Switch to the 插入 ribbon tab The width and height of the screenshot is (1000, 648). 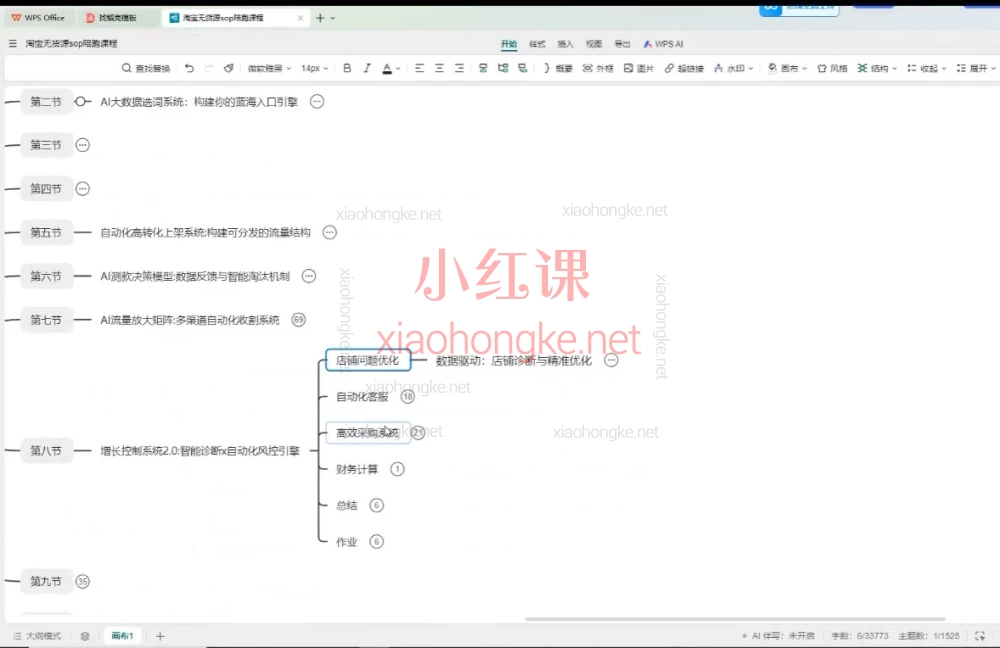565,43
